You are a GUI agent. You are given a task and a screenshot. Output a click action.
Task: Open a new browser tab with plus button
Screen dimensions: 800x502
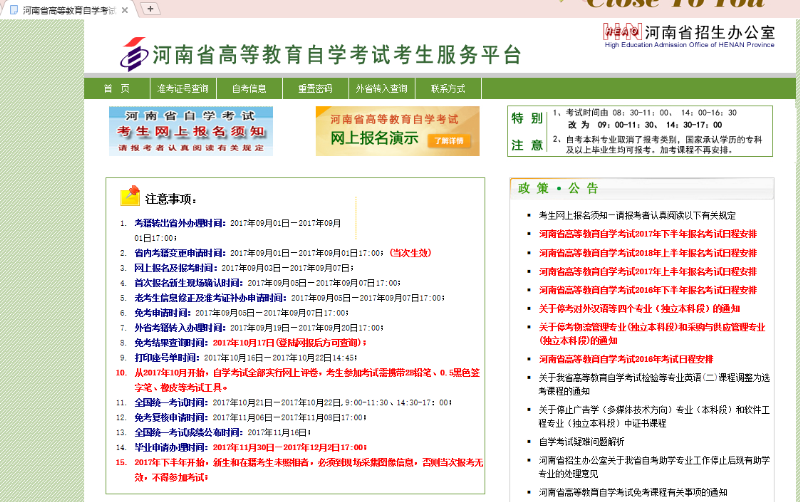[150, 9]
